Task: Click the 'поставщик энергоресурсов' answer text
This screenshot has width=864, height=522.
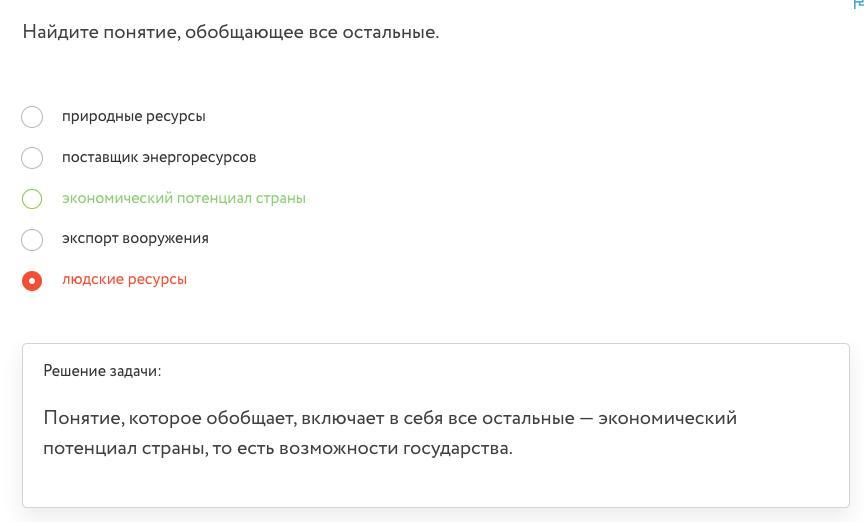Action: pos(159,157)
